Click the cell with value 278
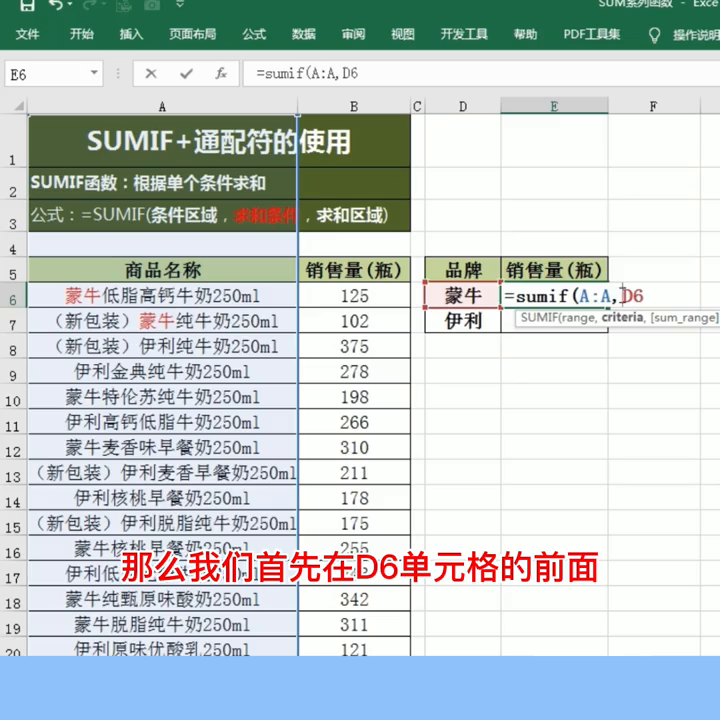720x720 pixels. pos(354,371)
